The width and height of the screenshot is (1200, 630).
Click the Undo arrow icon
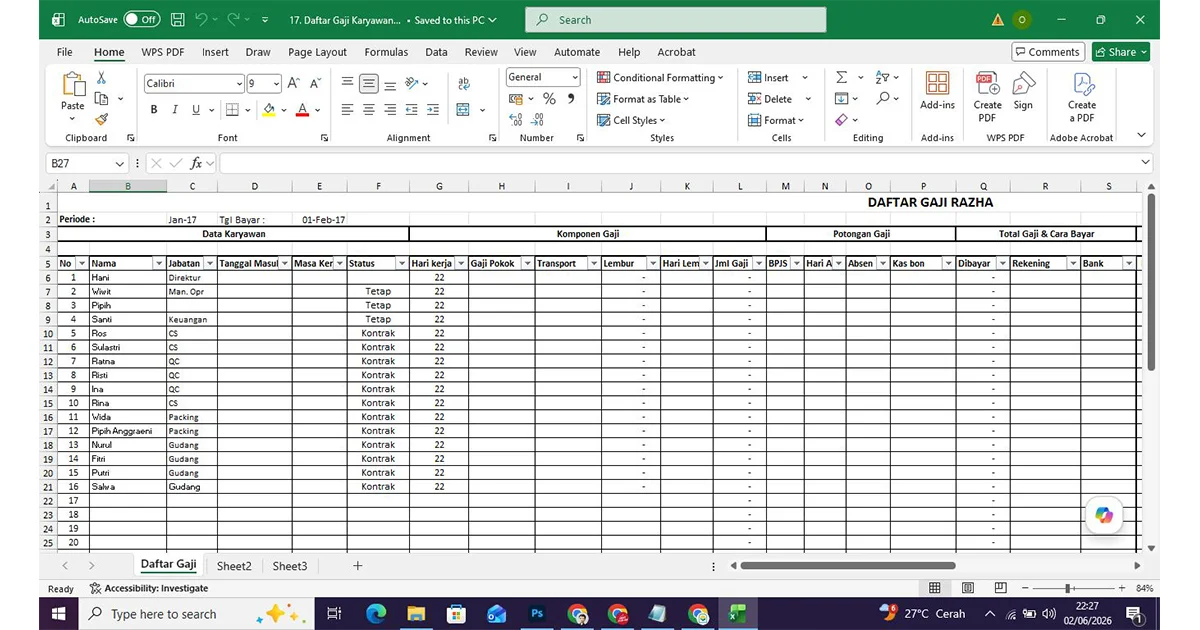pos(202,20)
